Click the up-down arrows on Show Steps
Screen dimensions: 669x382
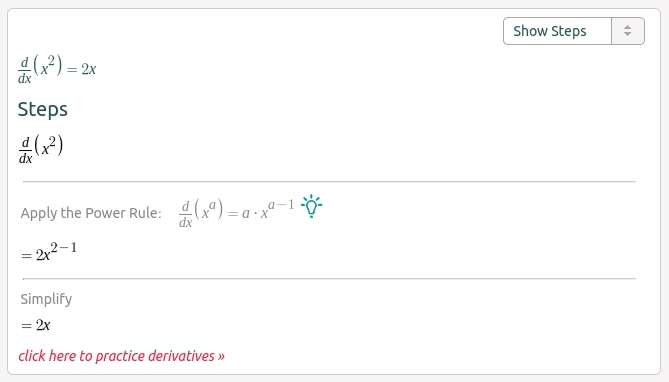pos(628,31)
